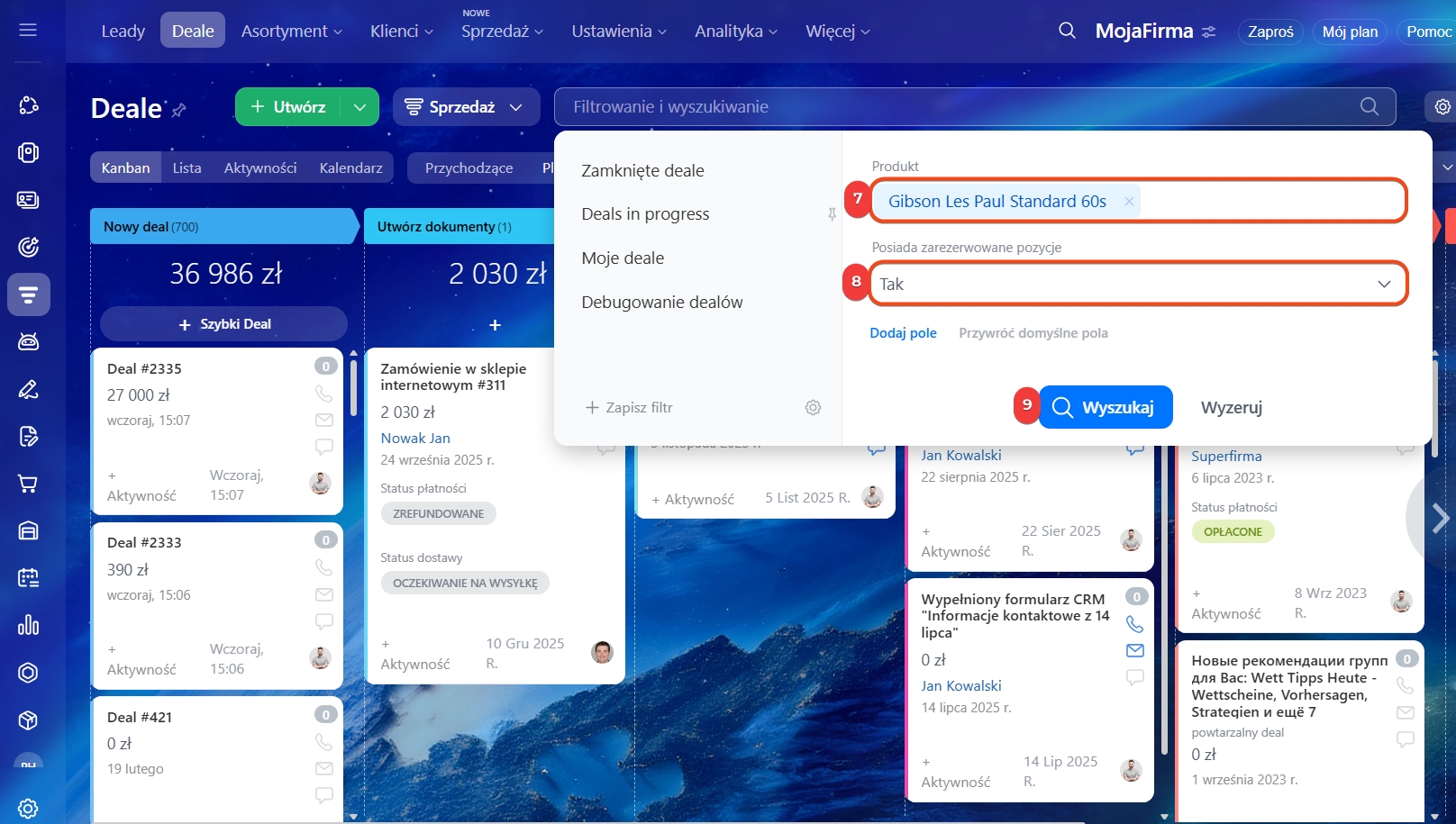Expand the Ustawienia menu
This screenshot has height=824, width=1456.
619,32
